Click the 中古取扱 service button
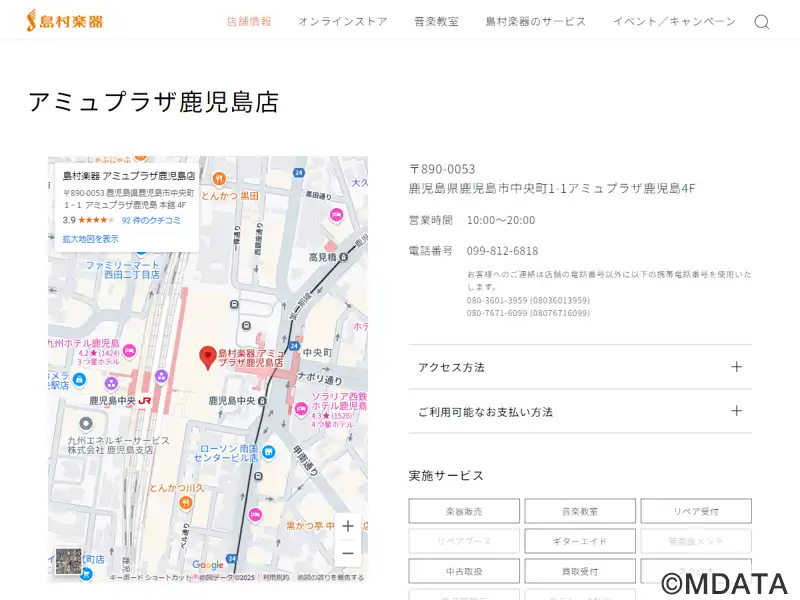 click(x=464, y=571)
